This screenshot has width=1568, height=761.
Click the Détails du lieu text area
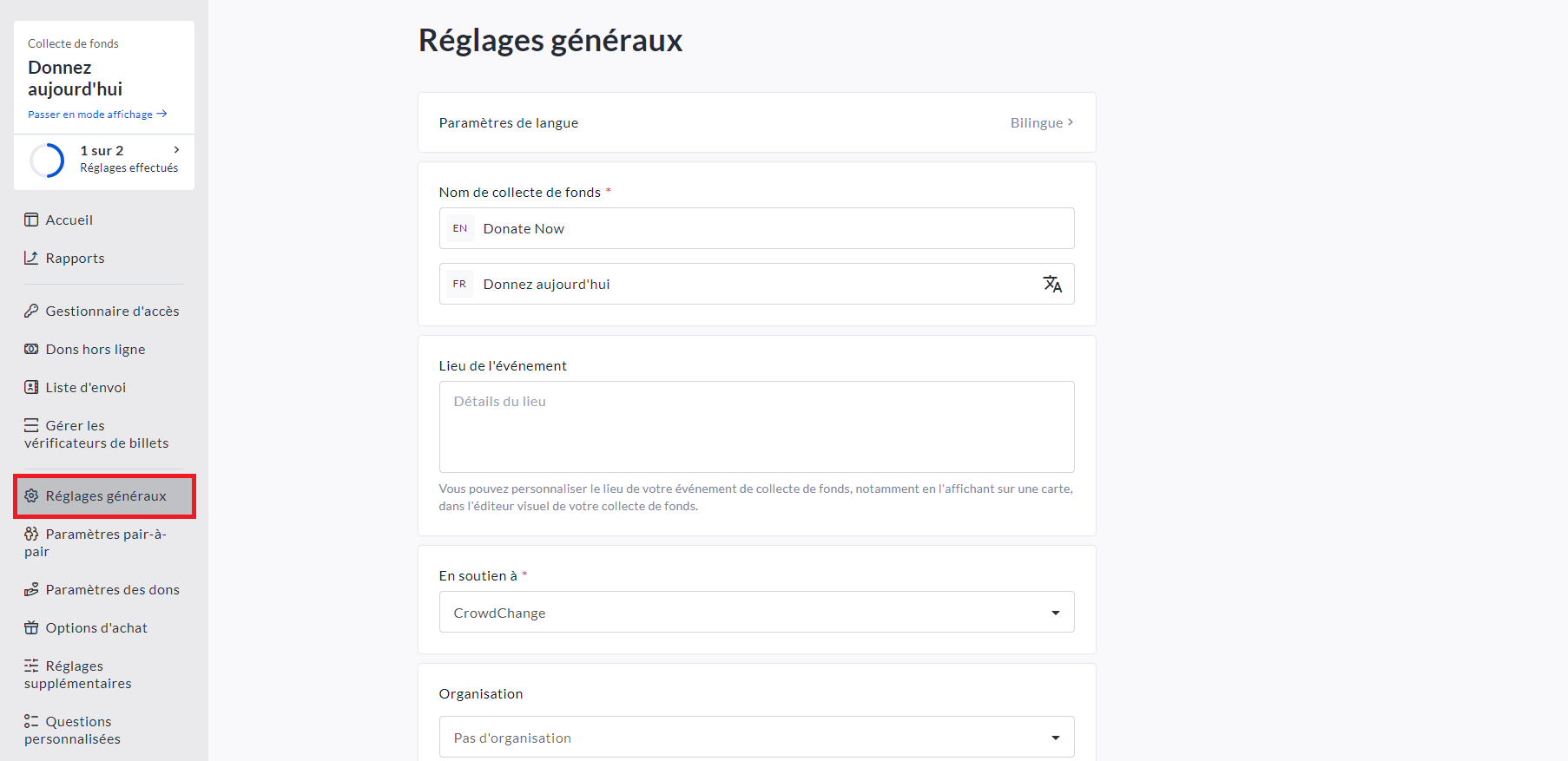(x=756, y=427)
